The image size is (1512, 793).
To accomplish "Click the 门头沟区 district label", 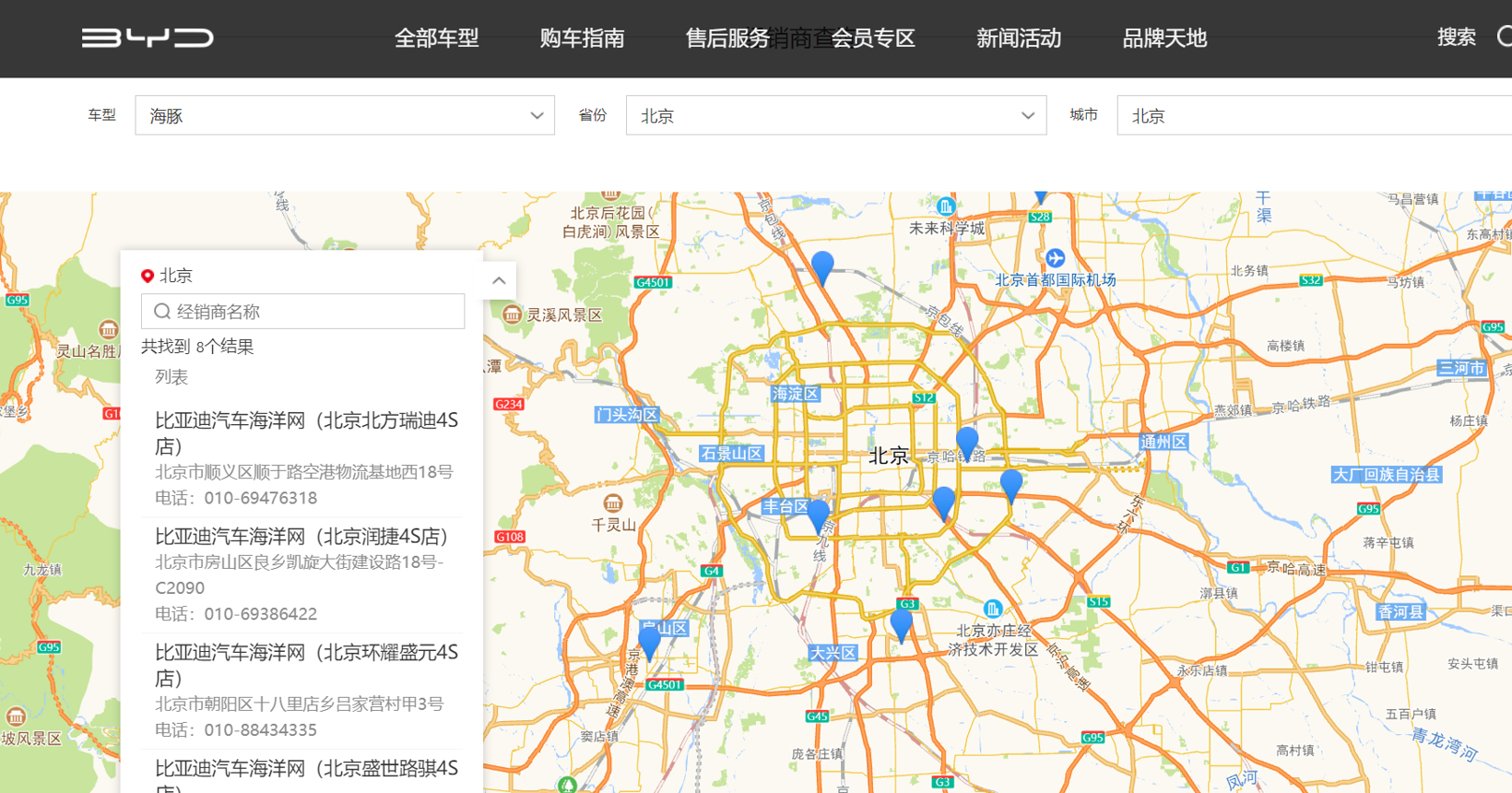I will pos(627,415).
